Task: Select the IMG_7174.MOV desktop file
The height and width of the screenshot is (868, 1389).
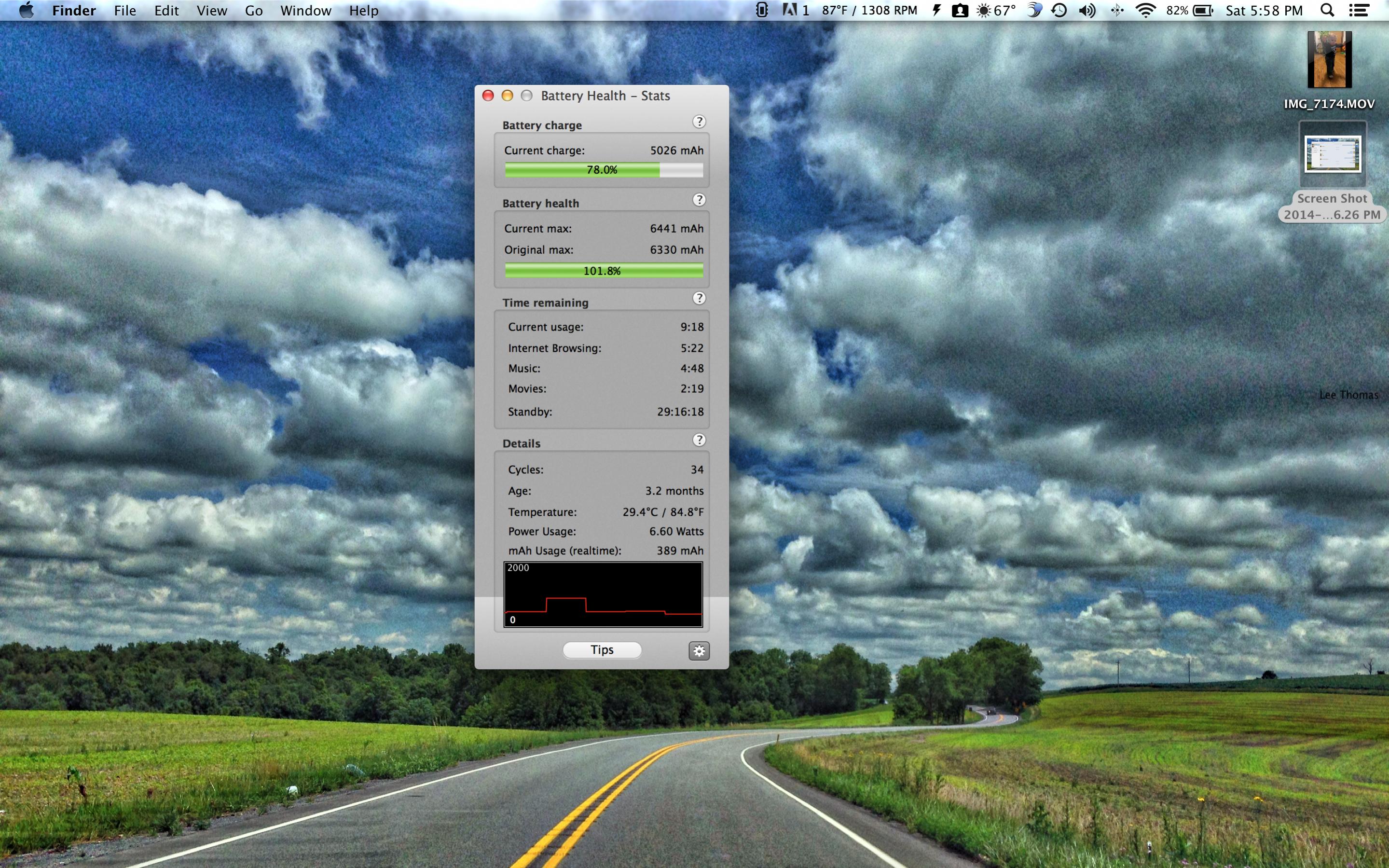Action: [x=1329, y=60]
